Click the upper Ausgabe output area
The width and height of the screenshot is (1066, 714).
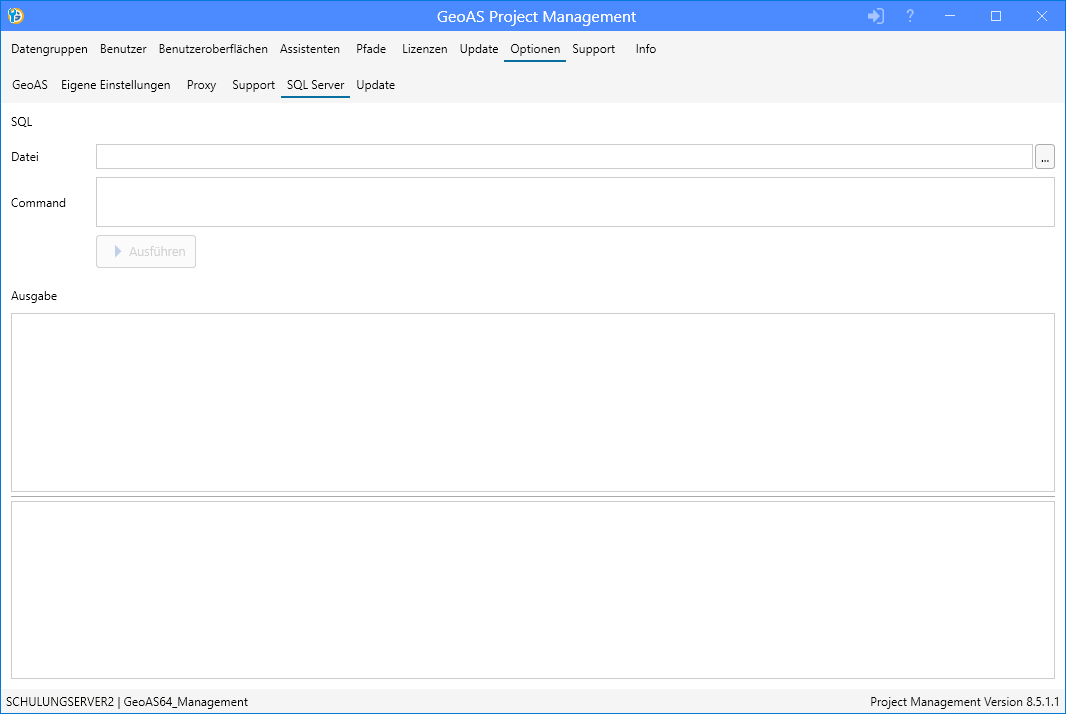pyautogui.click(x=532, y=402)
